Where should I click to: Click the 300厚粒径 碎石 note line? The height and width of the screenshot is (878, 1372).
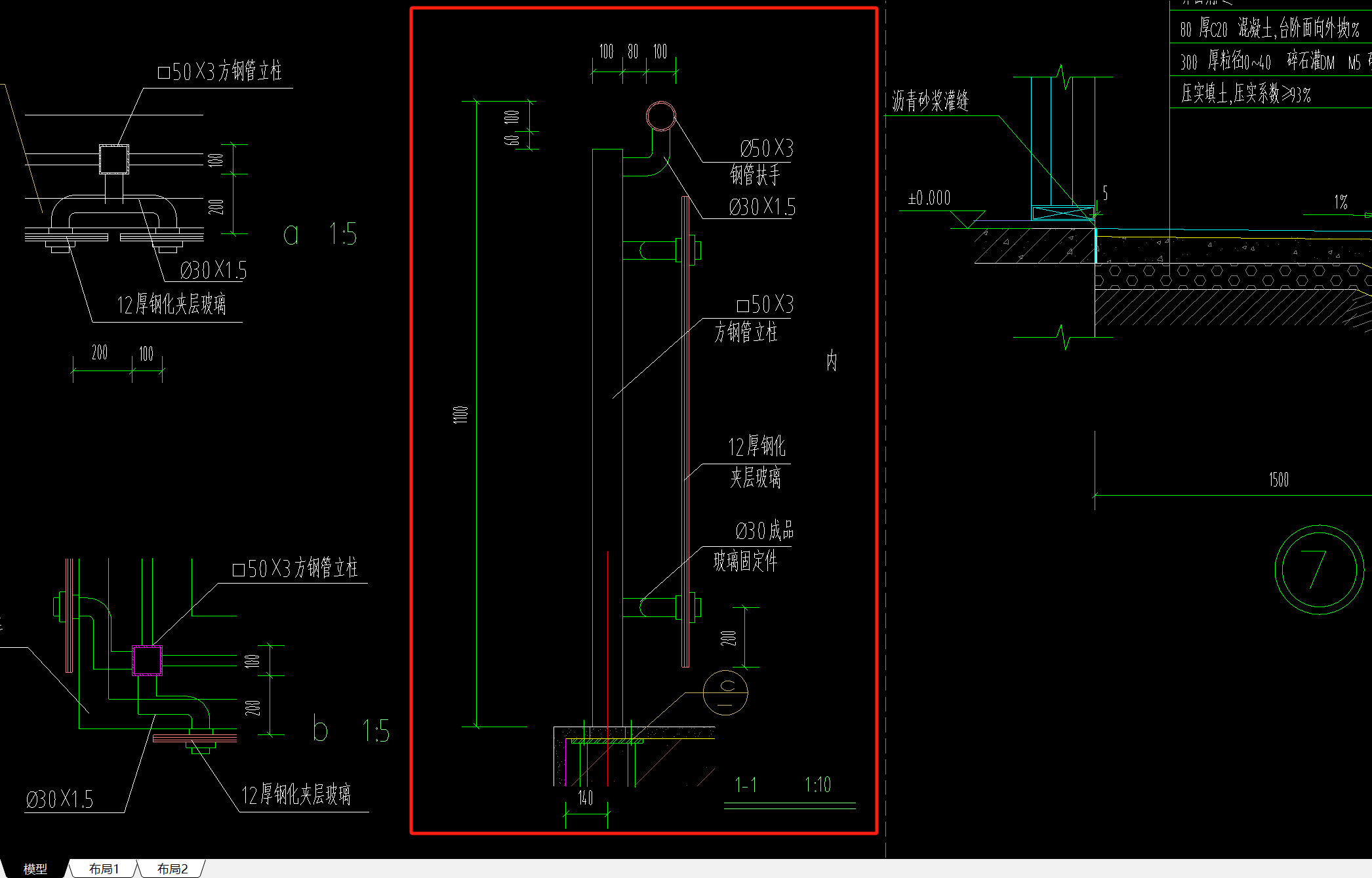1276,62
